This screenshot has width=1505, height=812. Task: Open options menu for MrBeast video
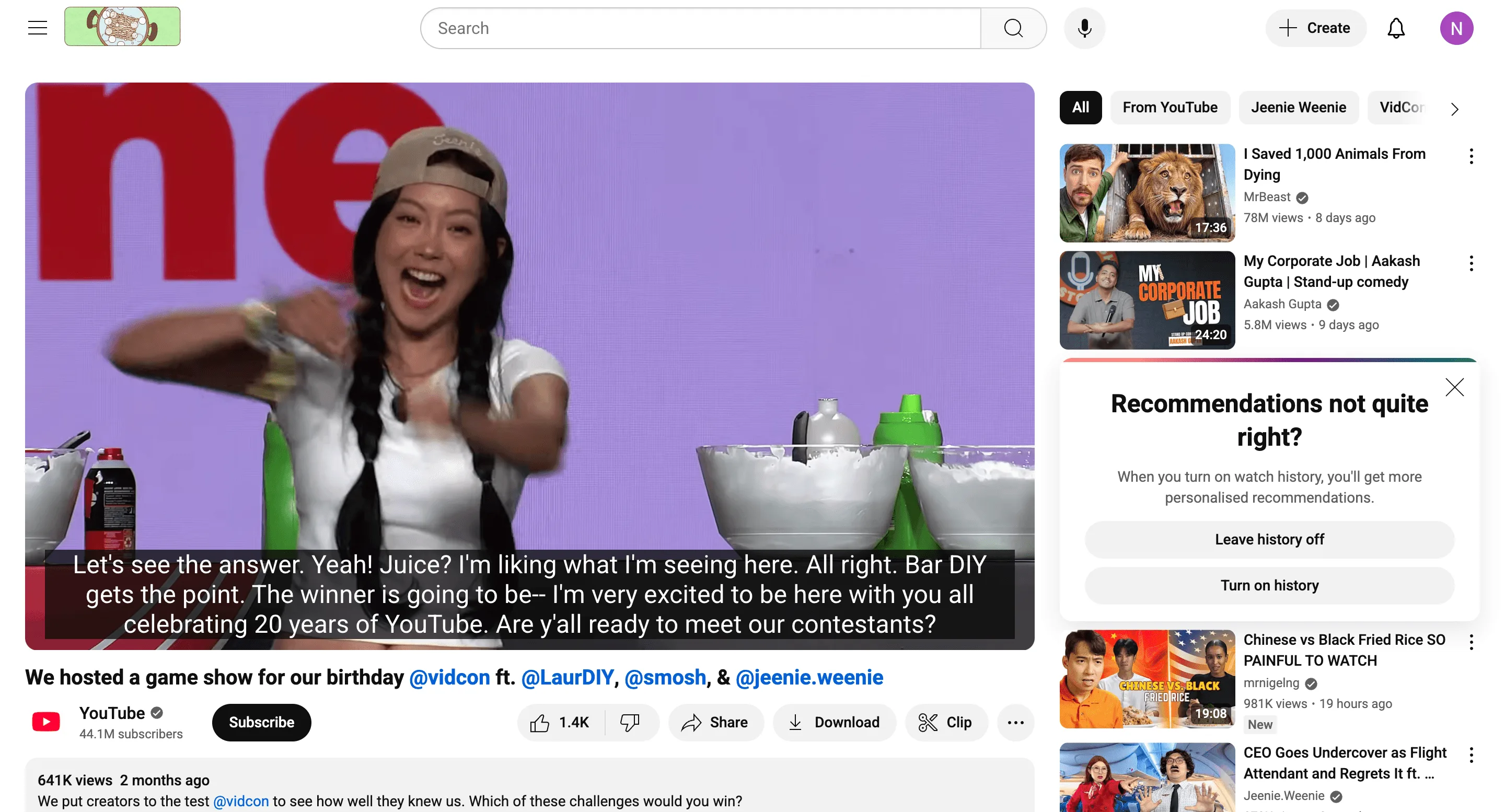1471,156
